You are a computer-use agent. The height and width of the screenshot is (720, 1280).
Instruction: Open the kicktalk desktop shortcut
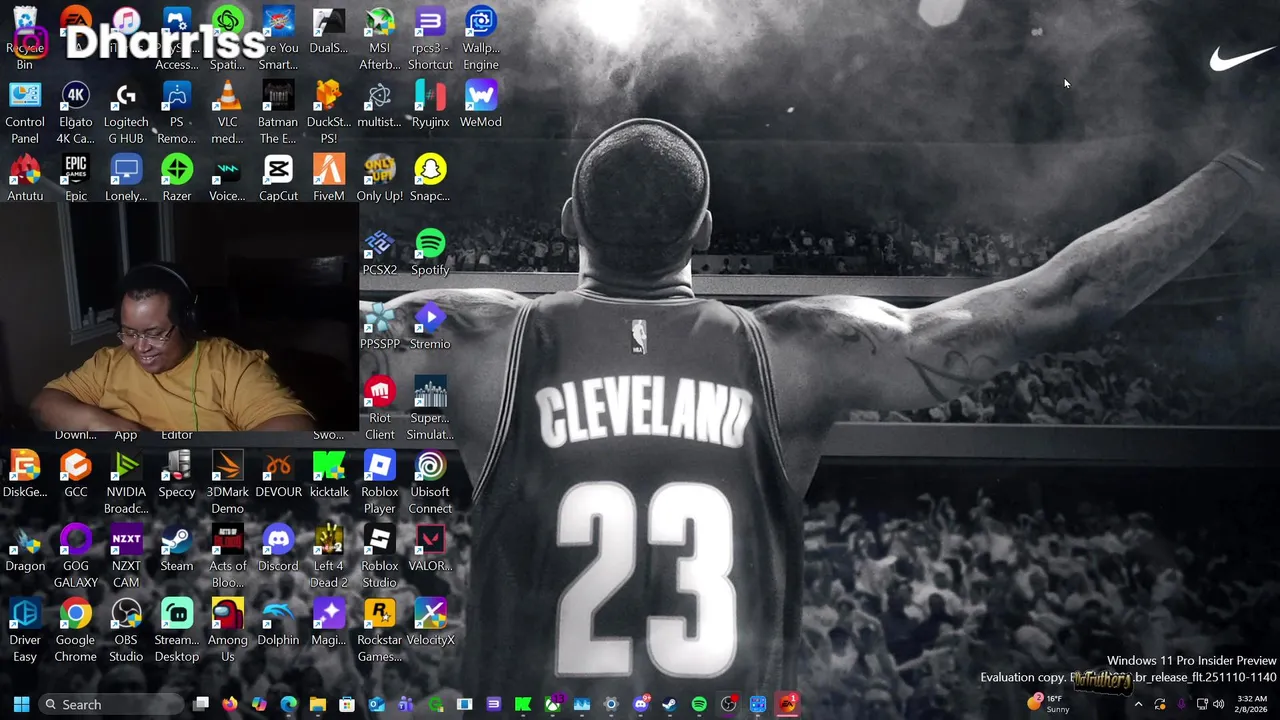pyautogui.click(x=329, y=474)
